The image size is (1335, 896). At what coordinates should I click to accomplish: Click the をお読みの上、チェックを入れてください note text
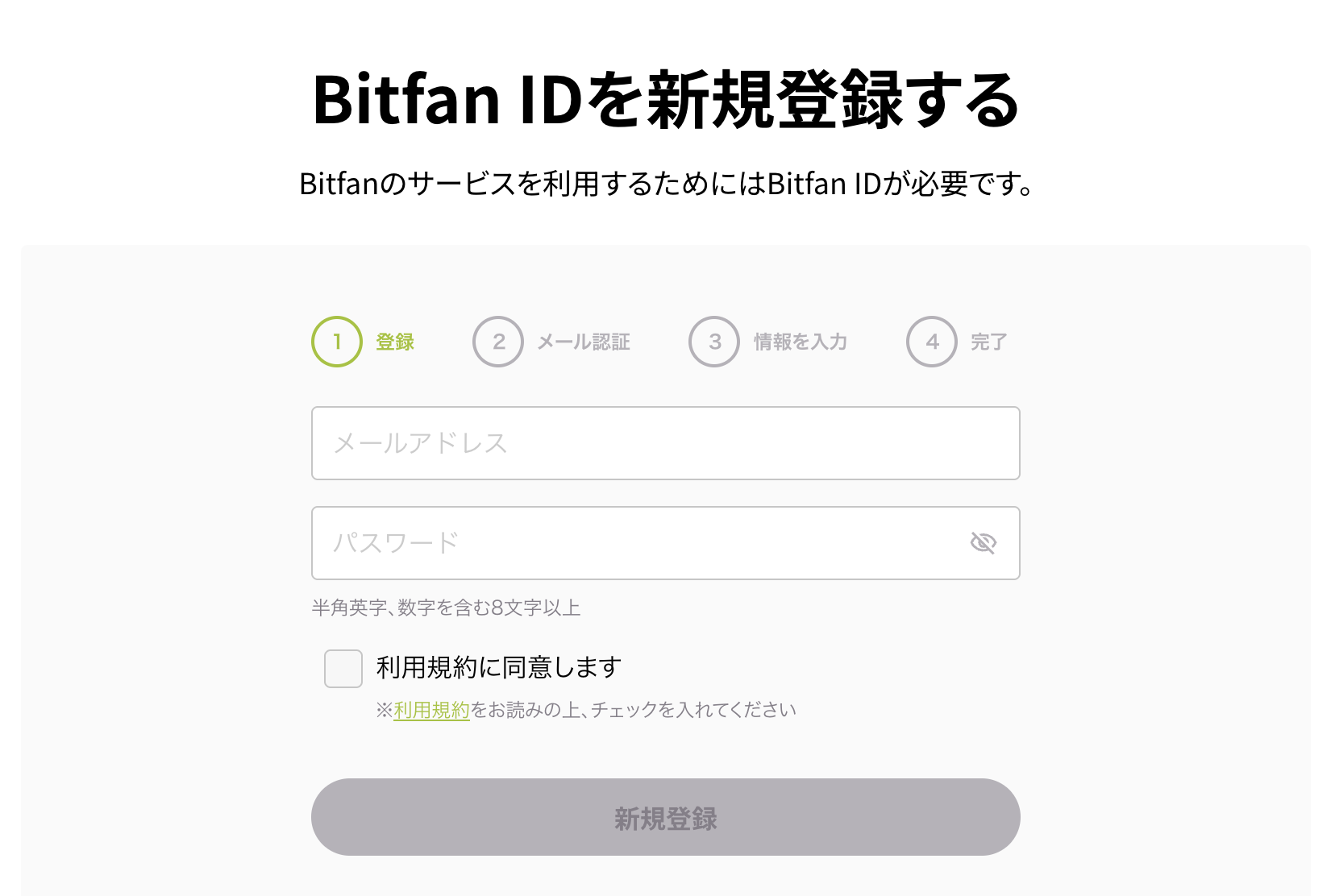pyautogui.click(x=634, y=710)
